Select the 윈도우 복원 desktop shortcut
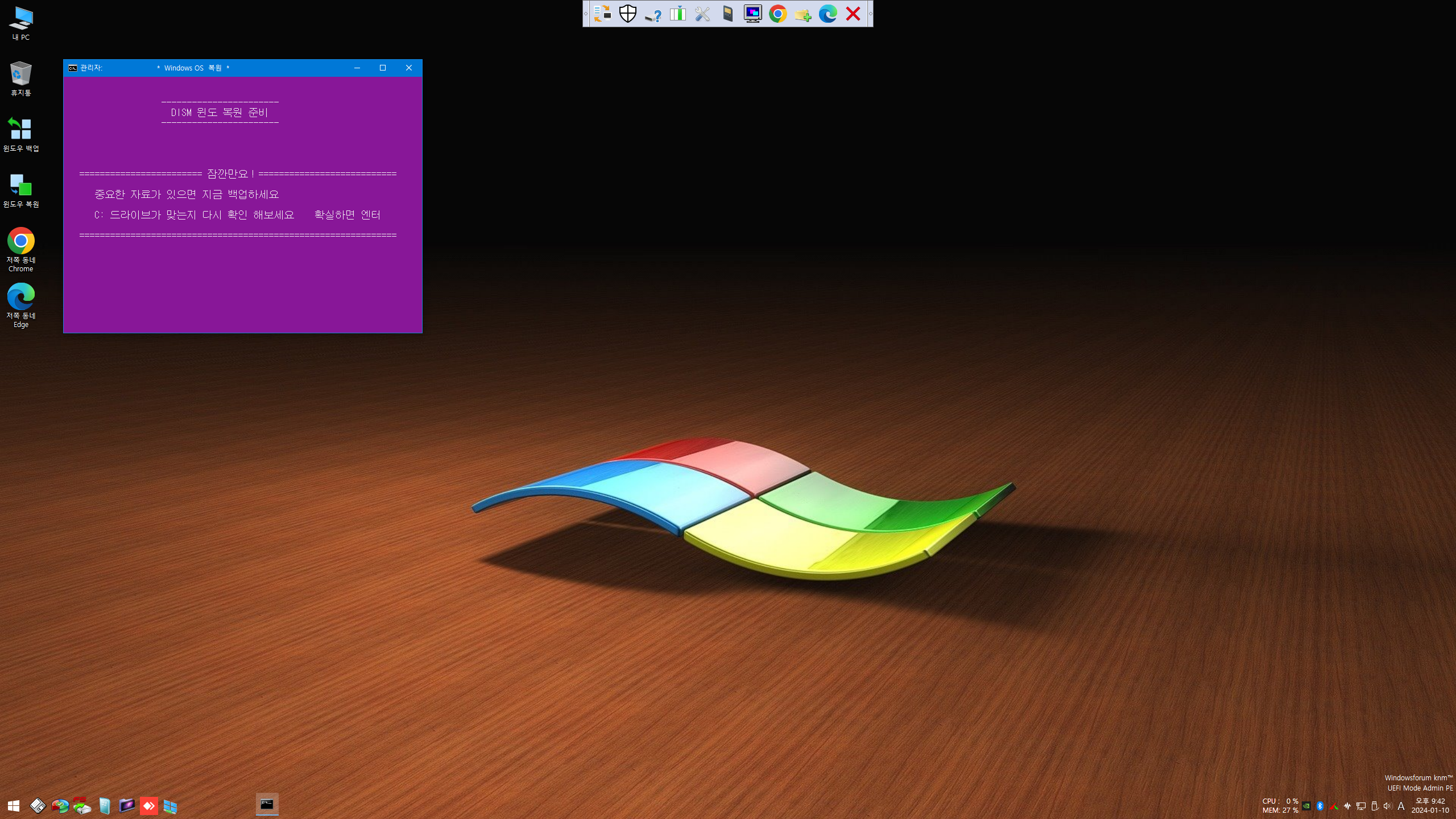Viewport: 1456px width, 819px height. click(21, 191)
